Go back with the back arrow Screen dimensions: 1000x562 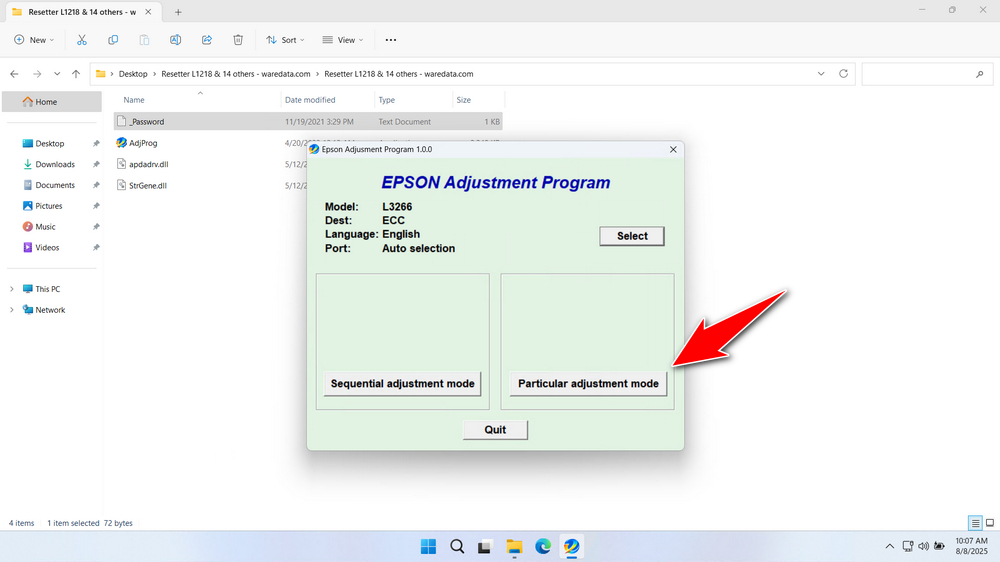pyautogui.click(x=15, y=74)
